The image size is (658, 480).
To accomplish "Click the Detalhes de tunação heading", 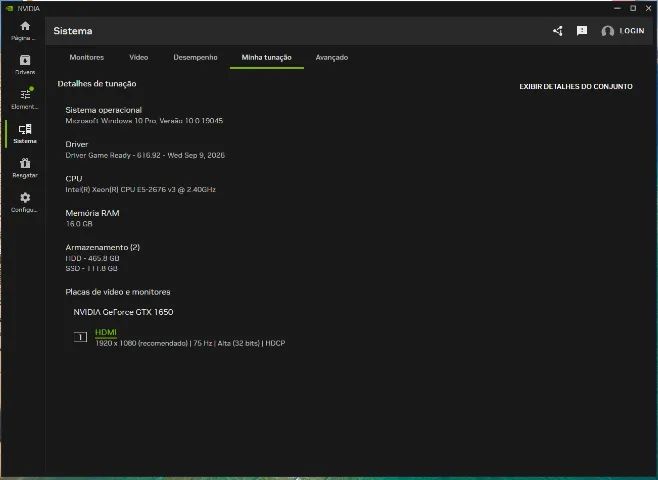I will (97, 84).
